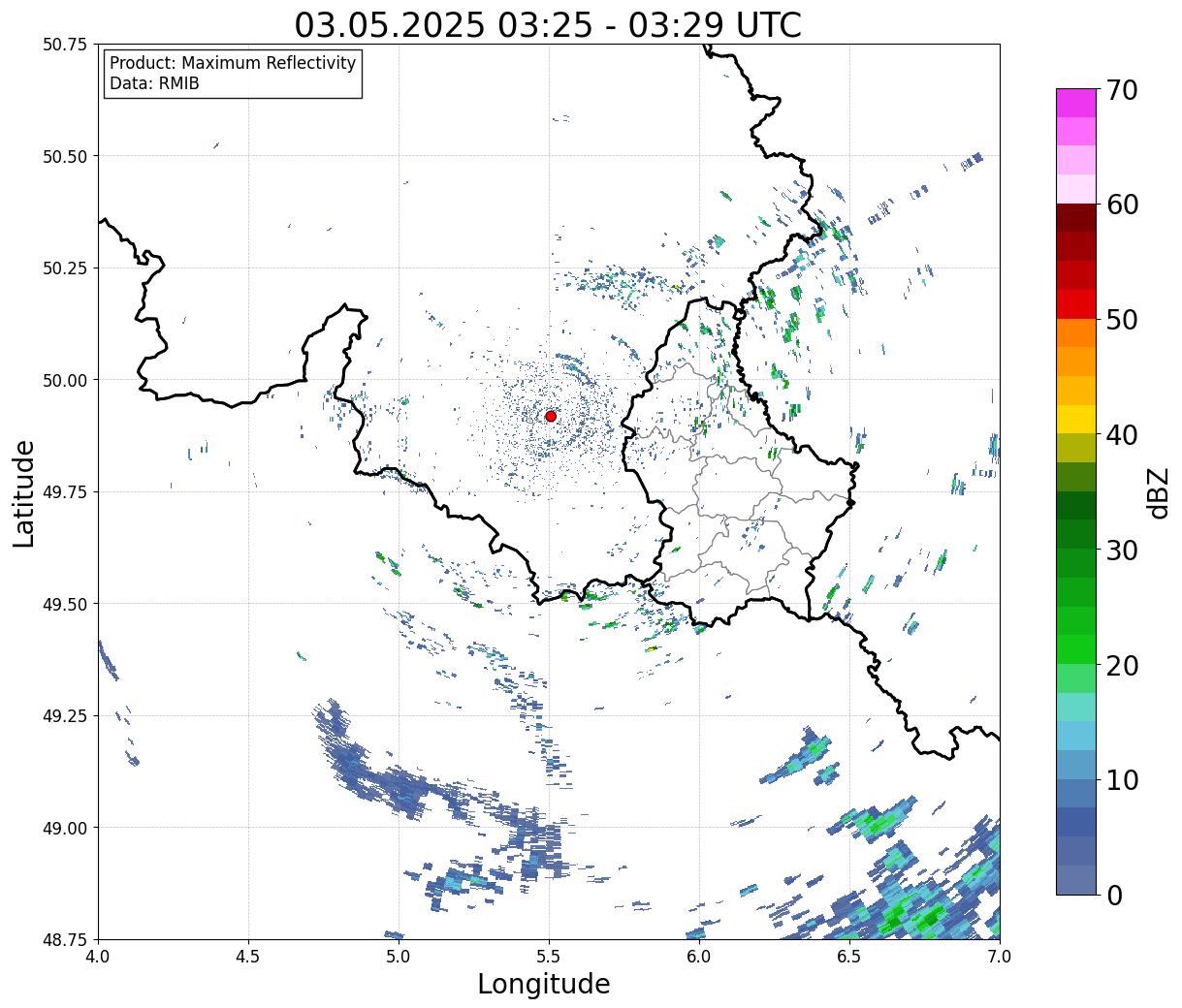
Task: Click the "Data: RMIB" legend line
Action: point(154,83)
